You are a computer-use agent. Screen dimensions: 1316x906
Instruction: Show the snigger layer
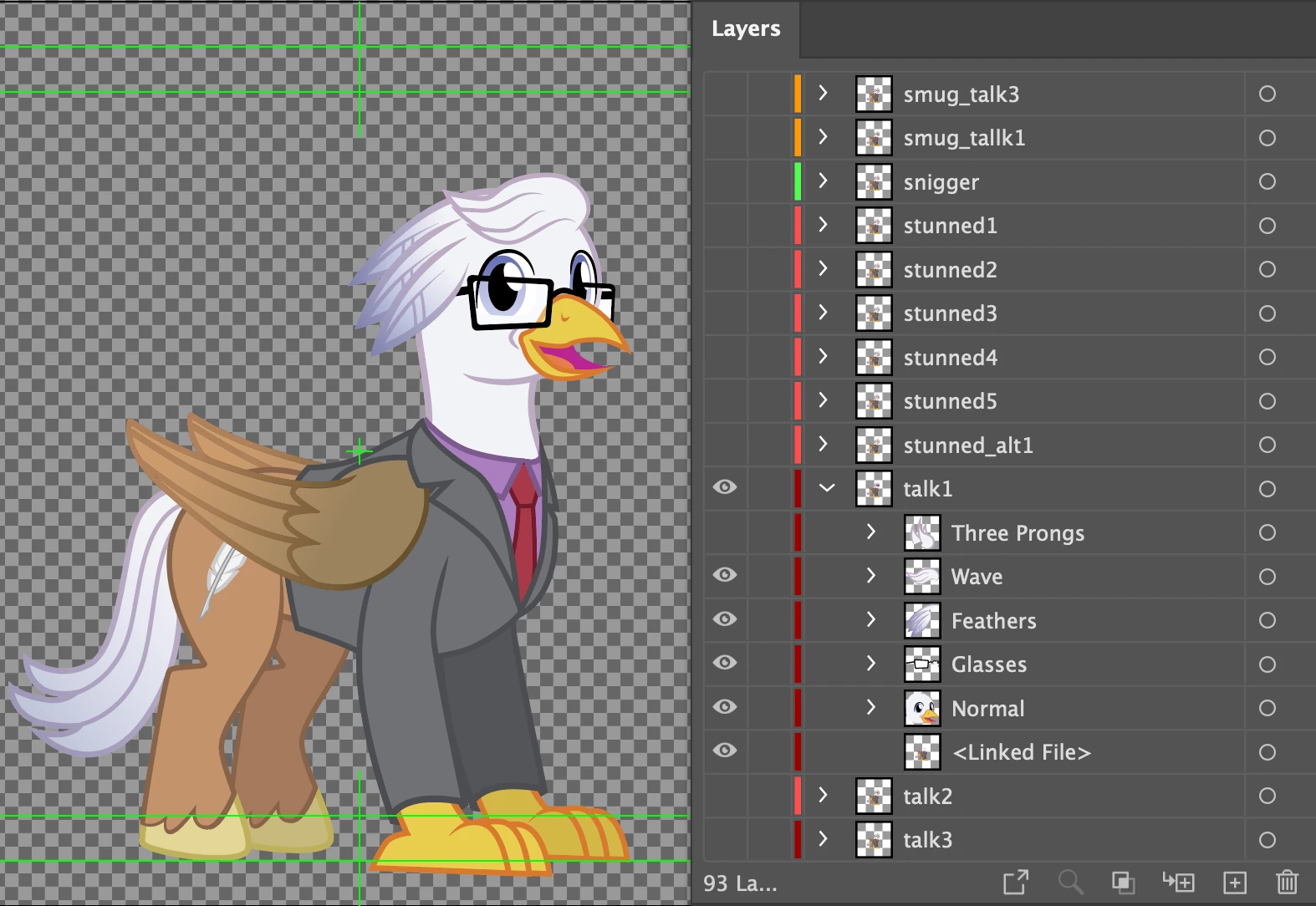tap(725, 181)
